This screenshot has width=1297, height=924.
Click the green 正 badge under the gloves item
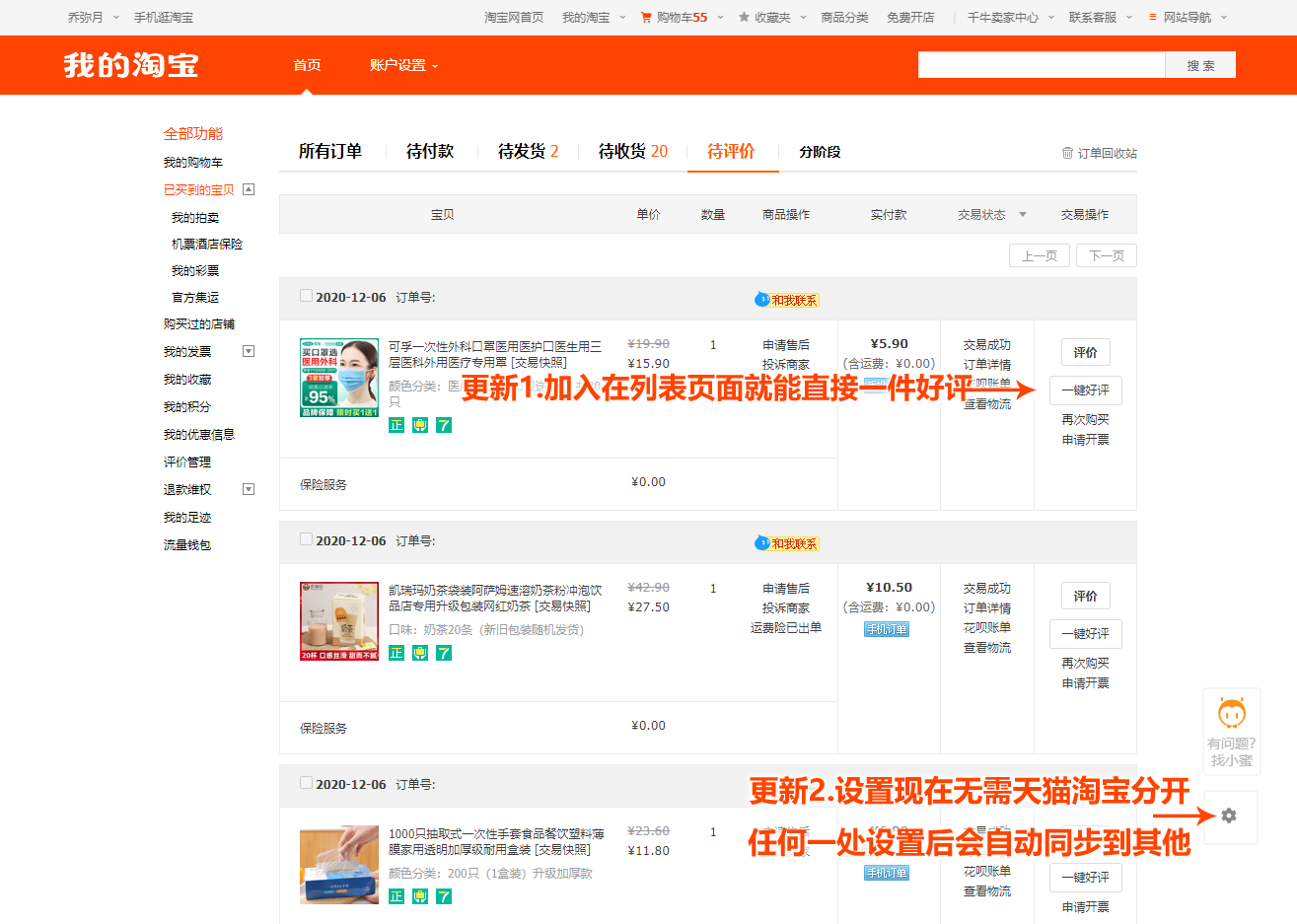pyautogui.click(x=396, y=896)
